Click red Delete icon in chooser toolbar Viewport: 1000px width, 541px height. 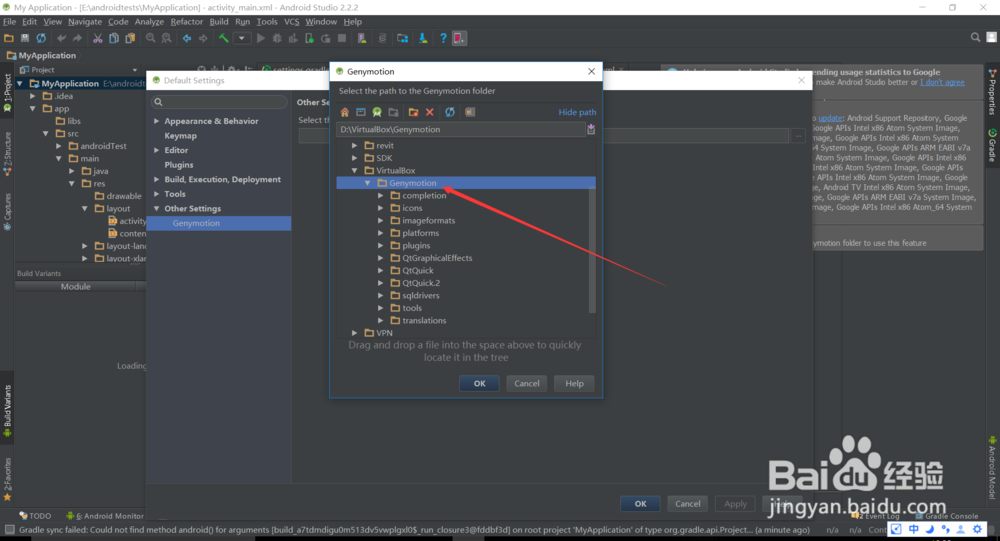[x=430, y=112]
